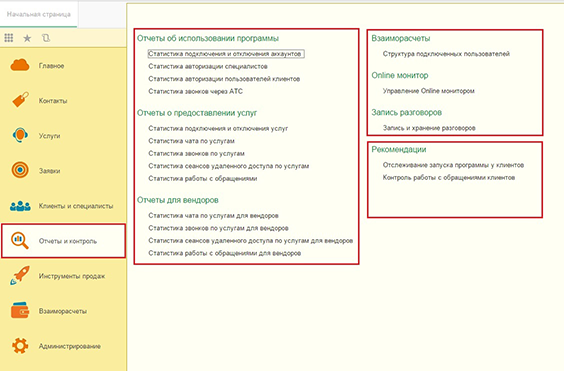
Task: Click the magnifier chart Отчеты и контроль icon
Action: tap(20, 240)
